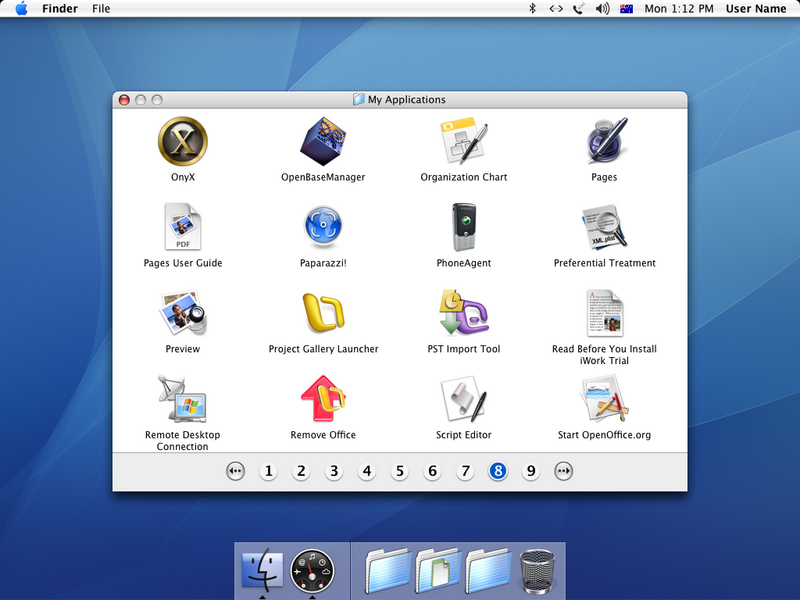Click the "PhoneAgent" name label
The width and height of the screenshot is (800, 600).
(x=464, y=263)
